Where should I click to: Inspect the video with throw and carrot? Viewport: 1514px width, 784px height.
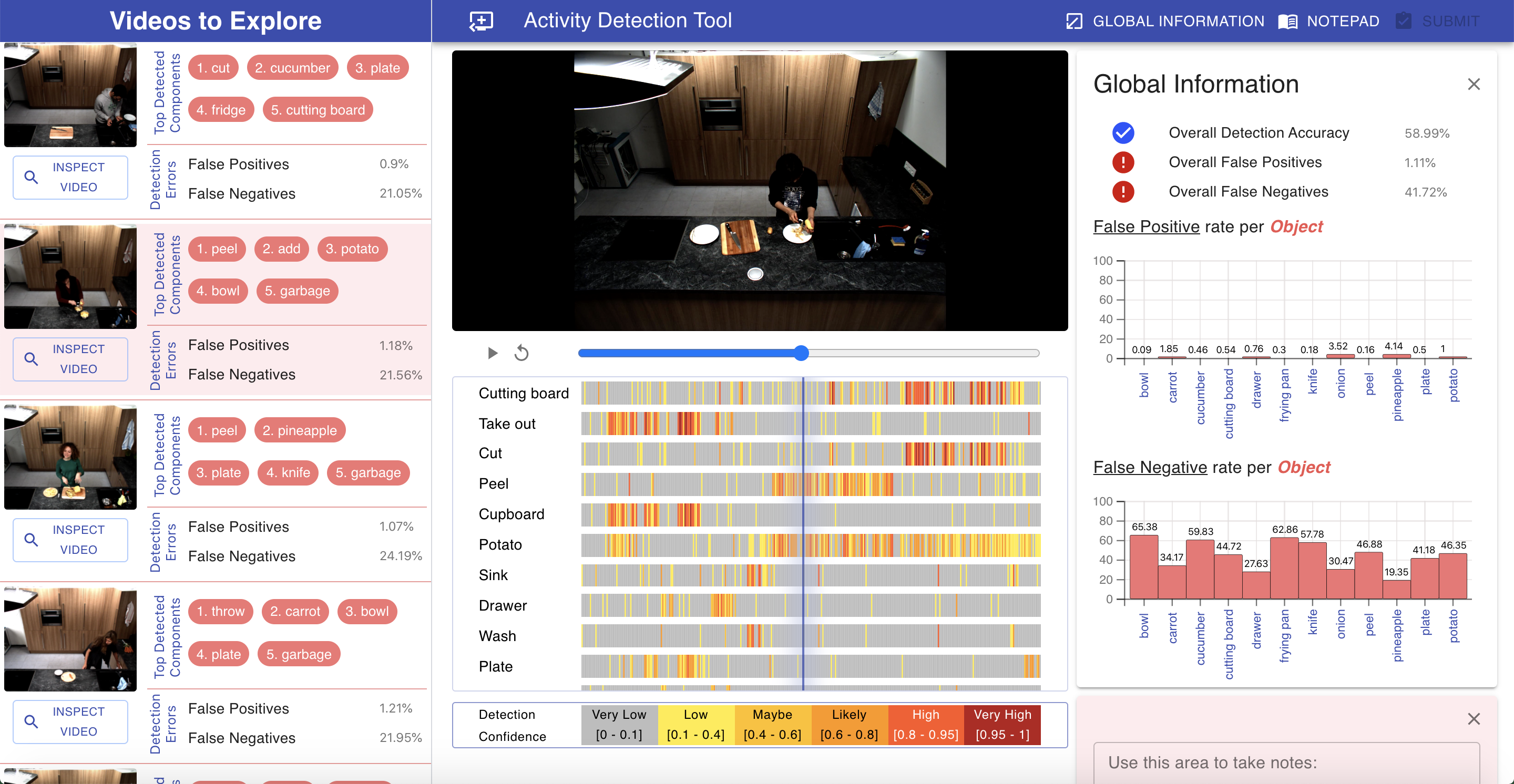(x=70, y=721)
